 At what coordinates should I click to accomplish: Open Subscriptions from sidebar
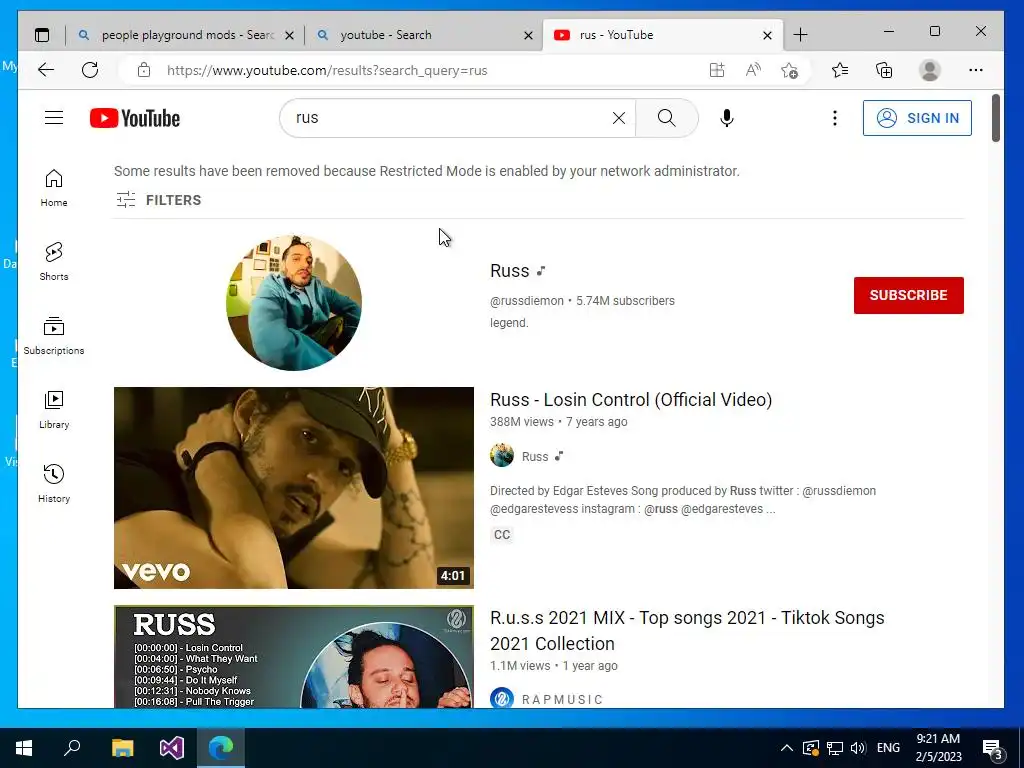(54, 336)
